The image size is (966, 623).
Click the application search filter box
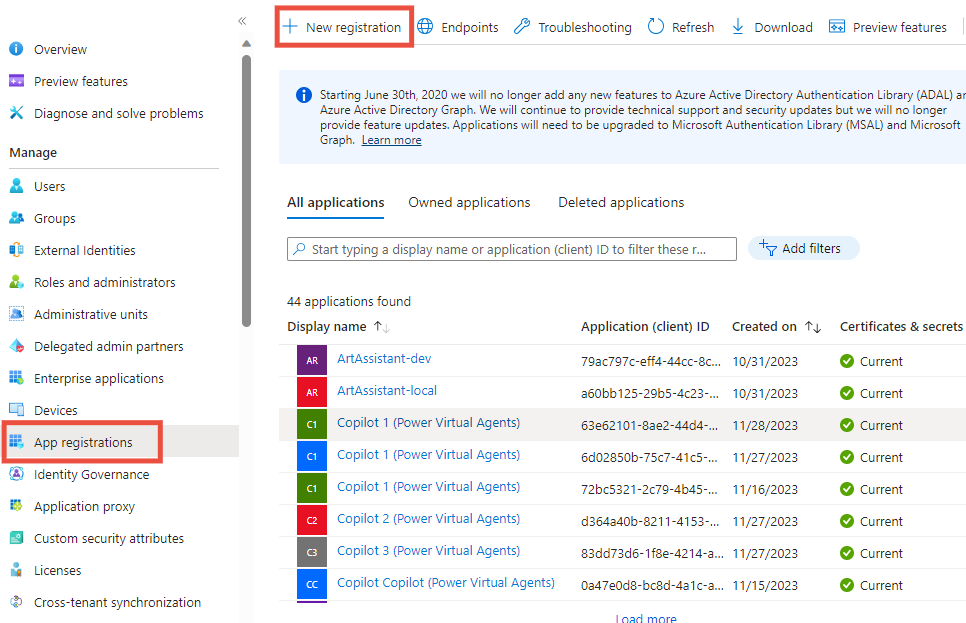pos(511,249)
